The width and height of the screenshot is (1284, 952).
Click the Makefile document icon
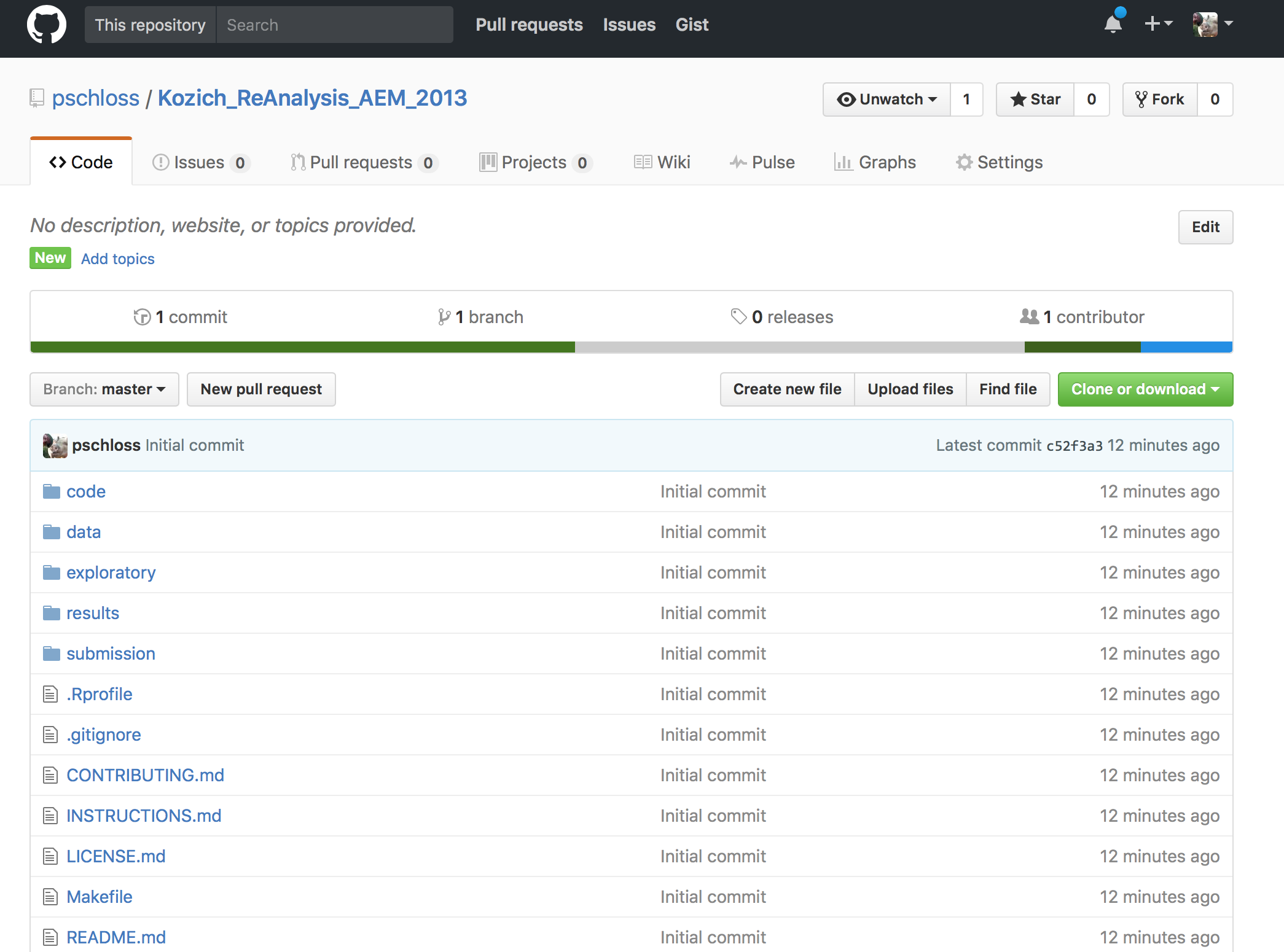[50, 897]
